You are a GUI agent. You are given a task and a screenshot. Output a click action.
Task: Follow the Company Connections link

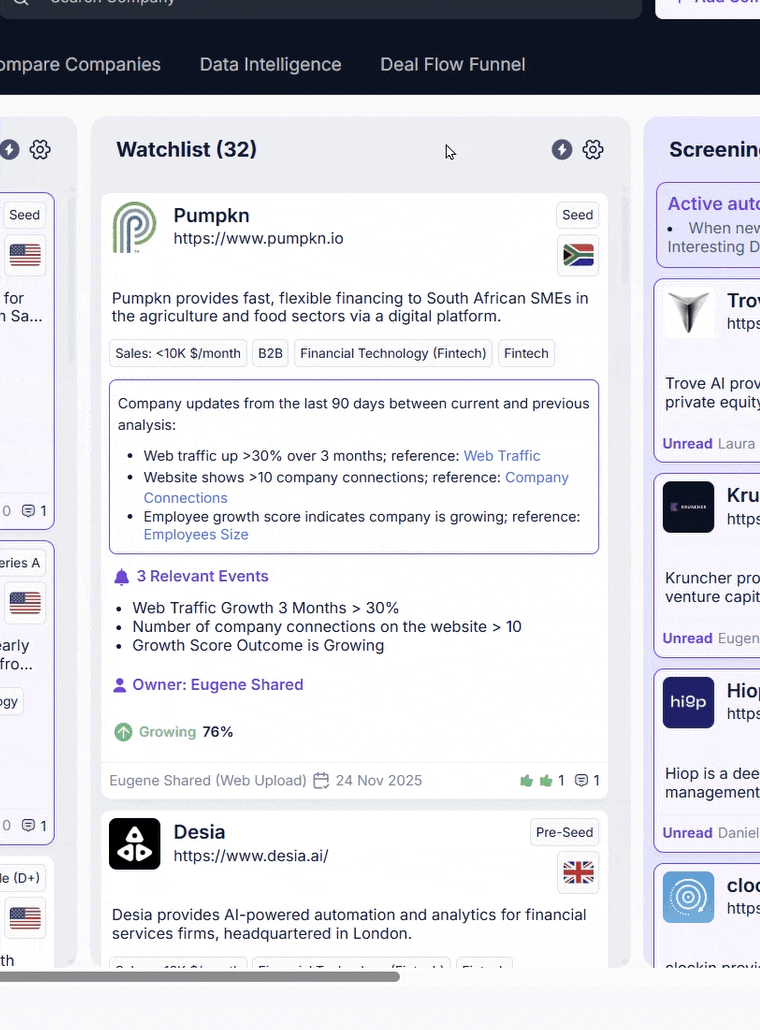click(356, 487)
